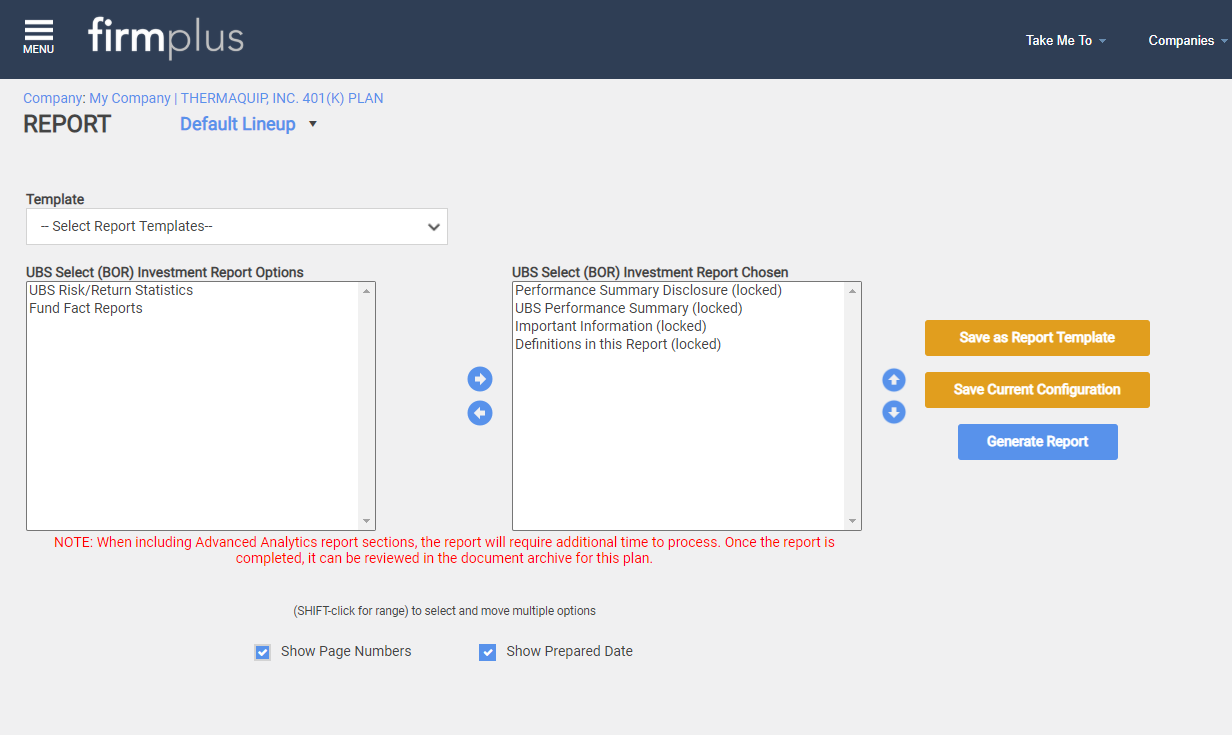Select Fund Fact Reports option
The width and height of the screenshot is (1232, 735).
[x=192, y=309]
